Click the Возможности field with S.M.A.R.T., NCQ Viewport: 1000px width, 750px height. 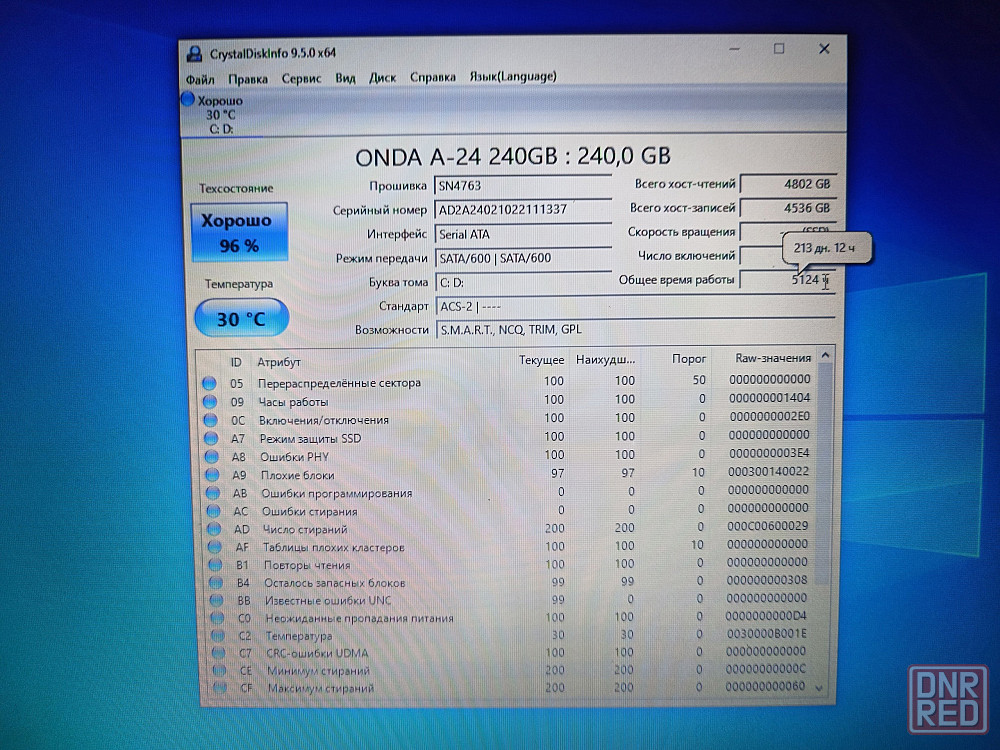click(x=636, y=329)
